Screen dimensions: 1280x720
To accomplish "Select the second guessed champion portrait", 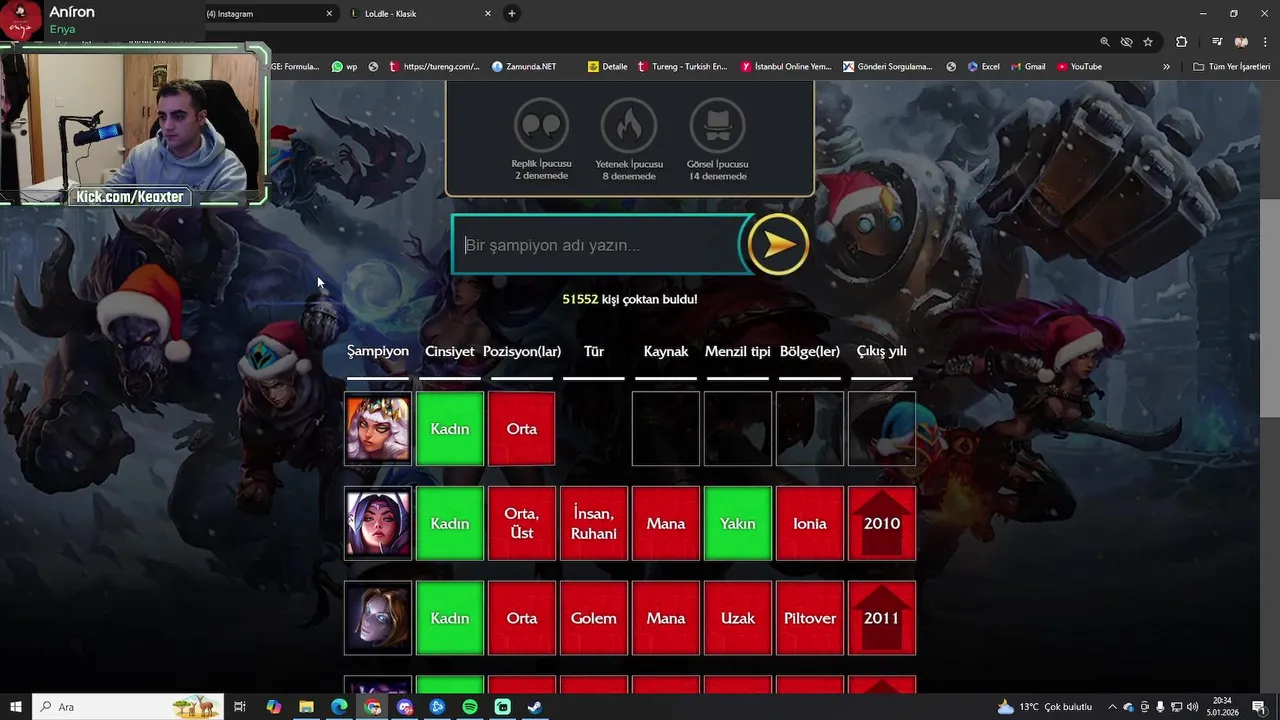I will (378, 523).
